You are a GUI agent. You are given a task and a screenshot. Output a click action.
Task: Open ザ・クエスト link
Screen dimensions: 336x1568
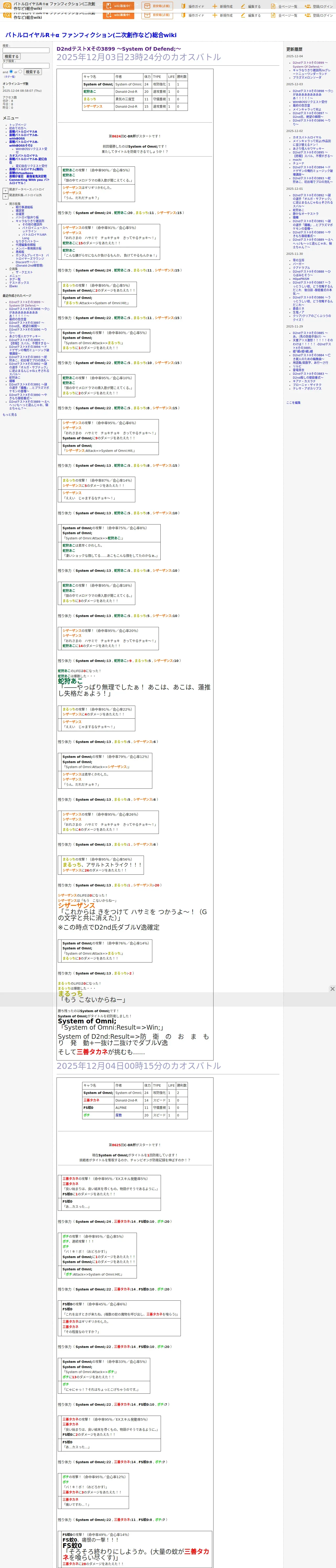(24, 272)
